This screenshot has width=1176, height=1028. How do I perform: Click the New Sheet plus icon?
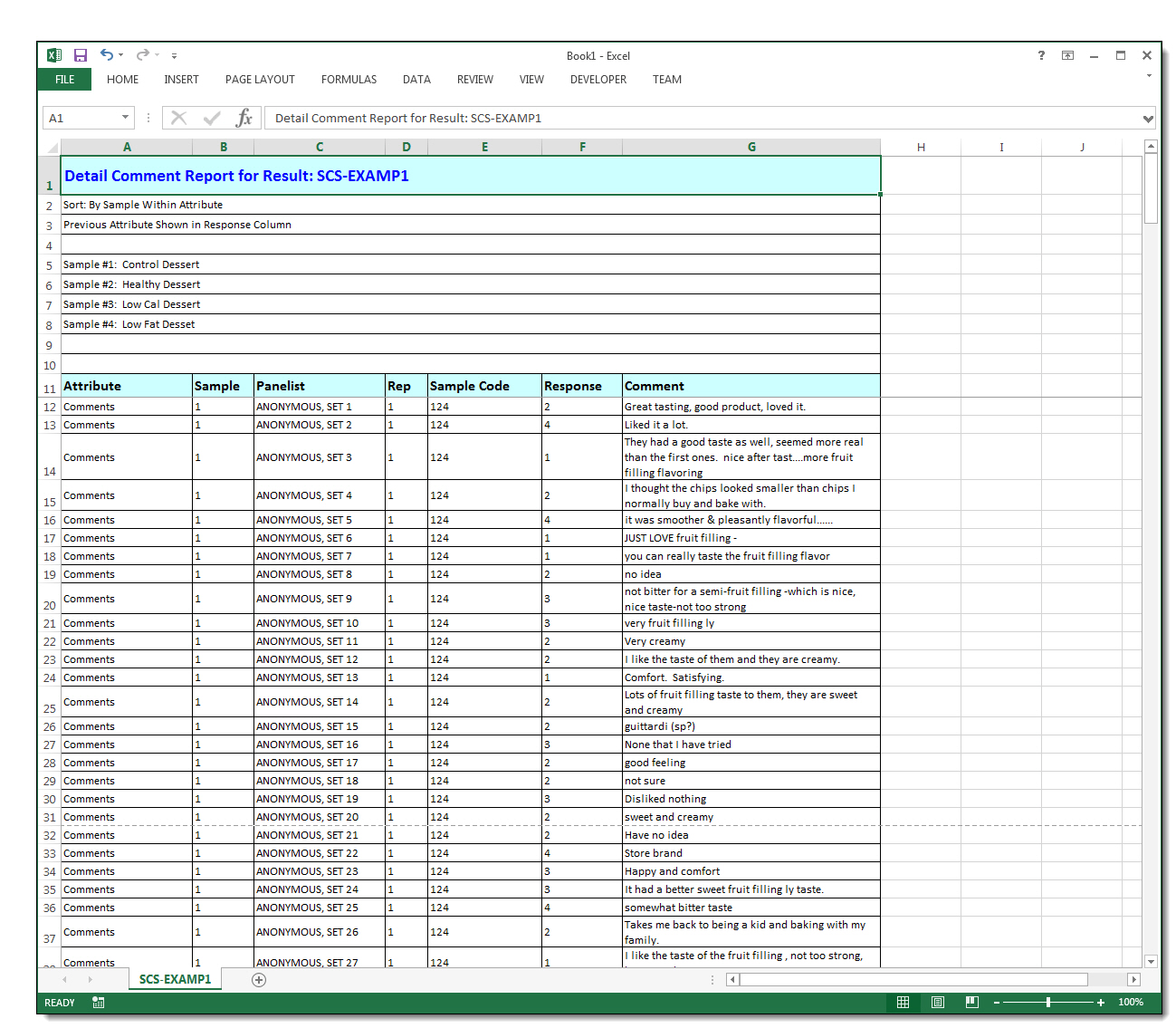click(x=259, y=980)
